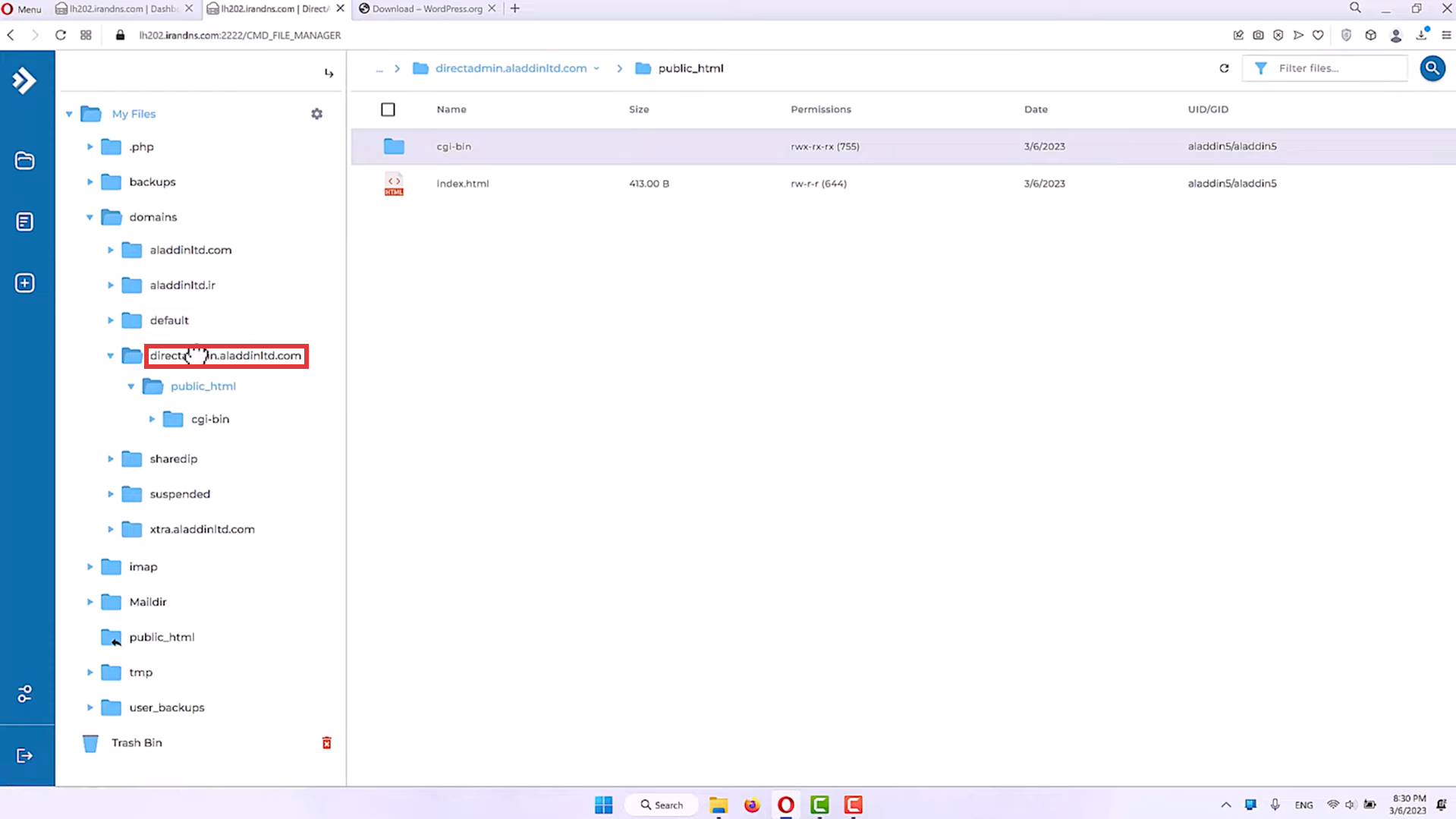Empty the Trash Bin with red icon
The width and height of the screenshot is (1456, 819).
327,743
